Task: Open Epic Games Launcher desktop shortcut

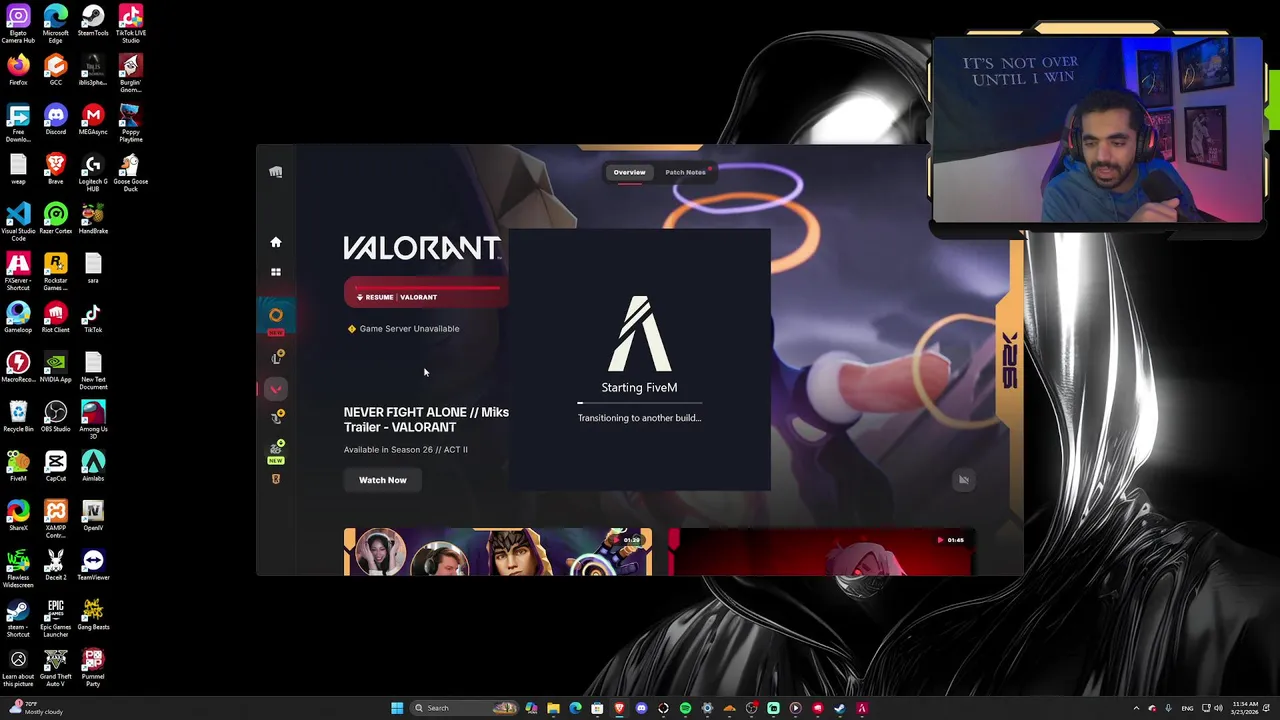Action: point(56,618)
